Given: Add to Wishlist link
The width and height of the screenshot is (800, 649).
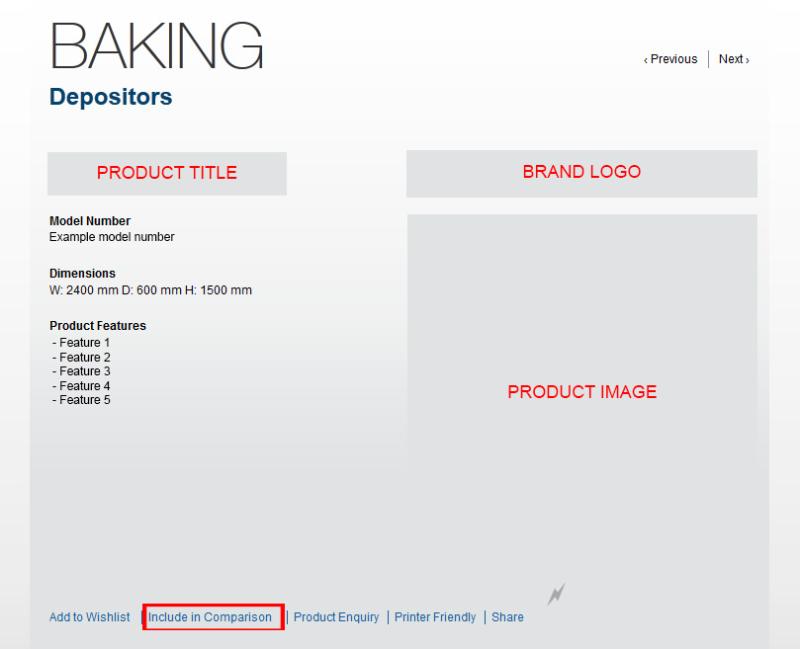Looking at the screenshot, I should [89, 617].
